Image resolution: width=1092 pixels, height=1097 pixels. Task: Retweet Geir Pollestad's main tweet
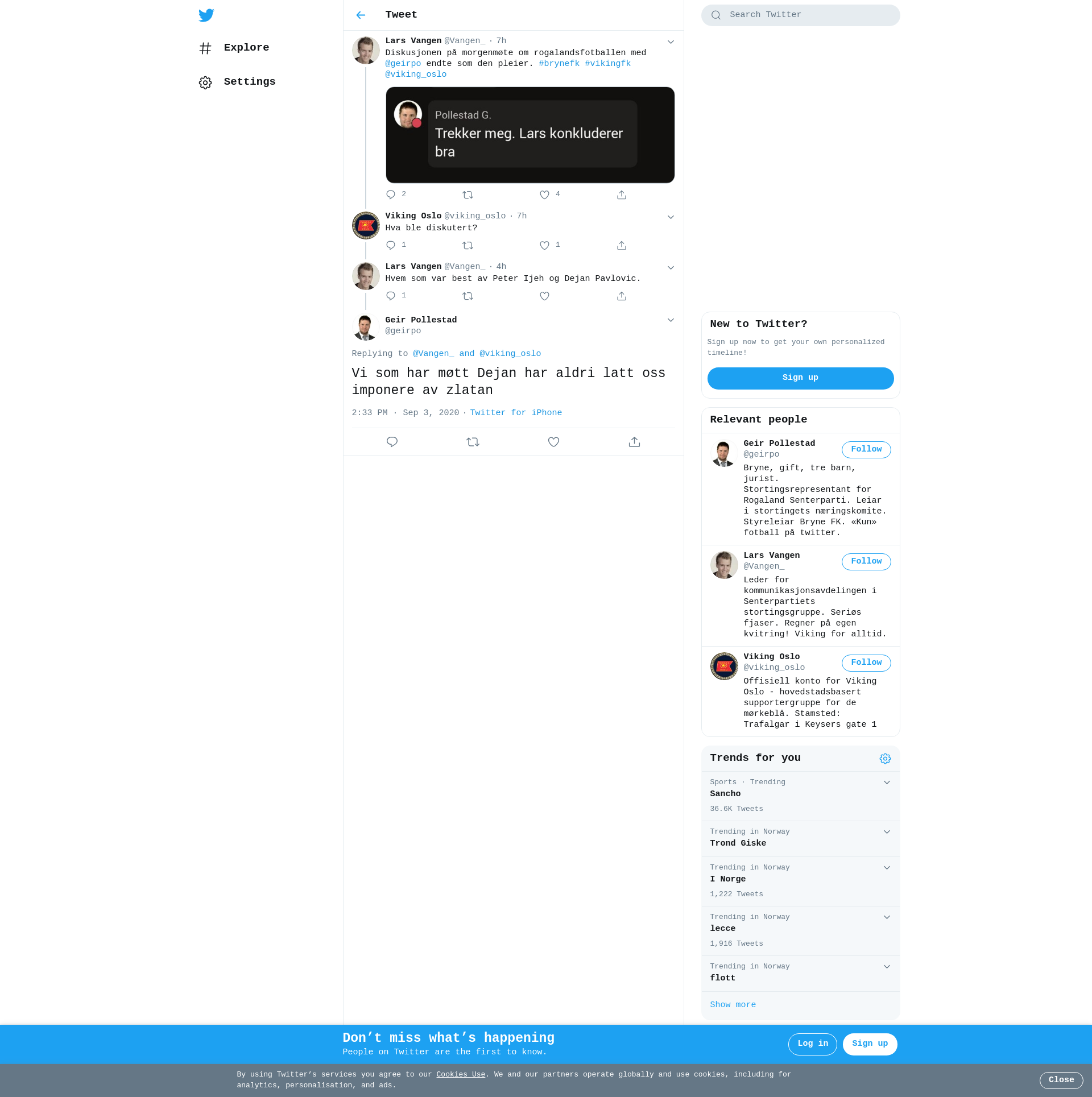pos(473,442)
